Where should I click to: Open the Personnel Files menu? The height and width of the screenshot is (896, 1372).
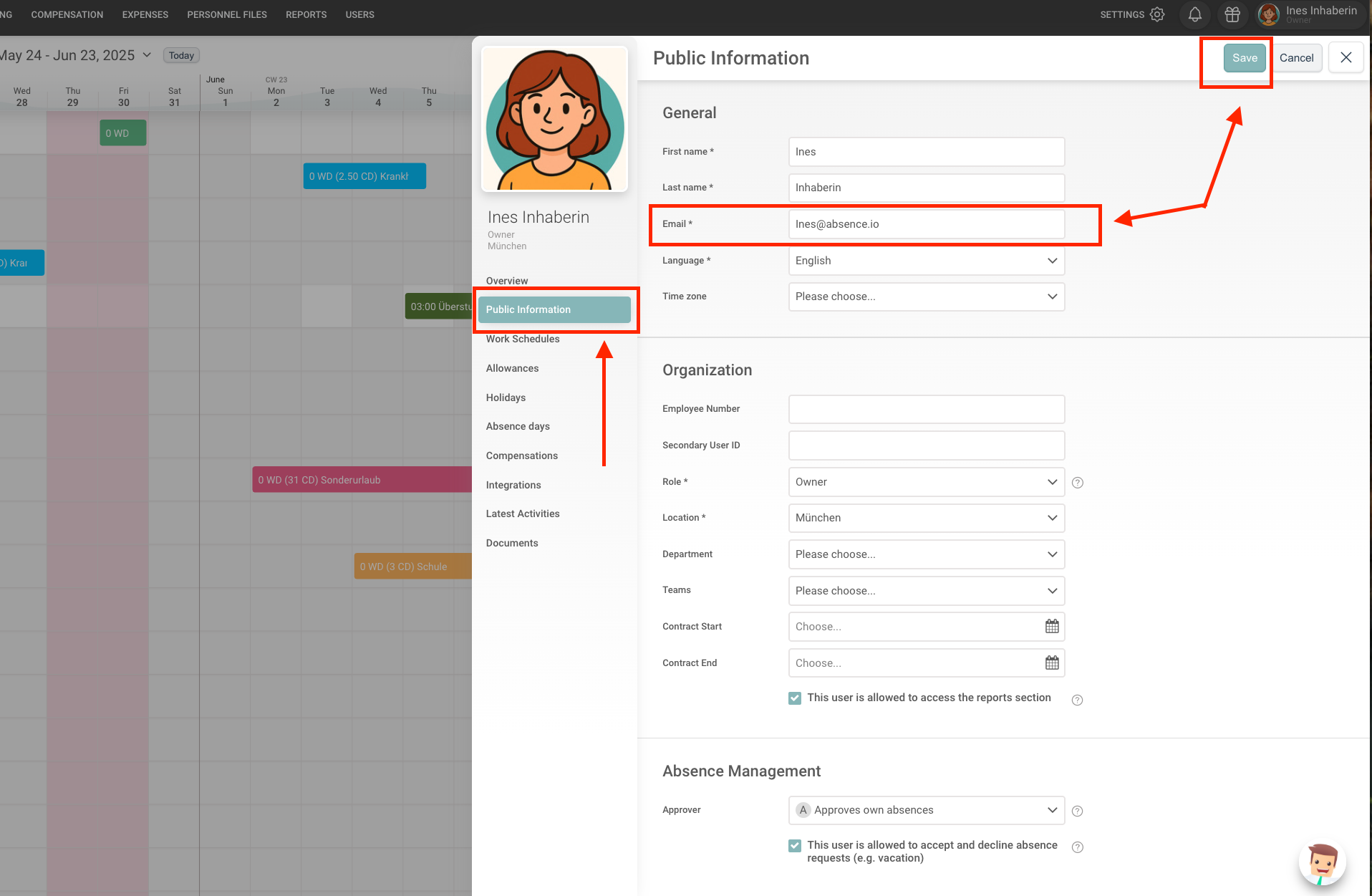tap(227, 14)
